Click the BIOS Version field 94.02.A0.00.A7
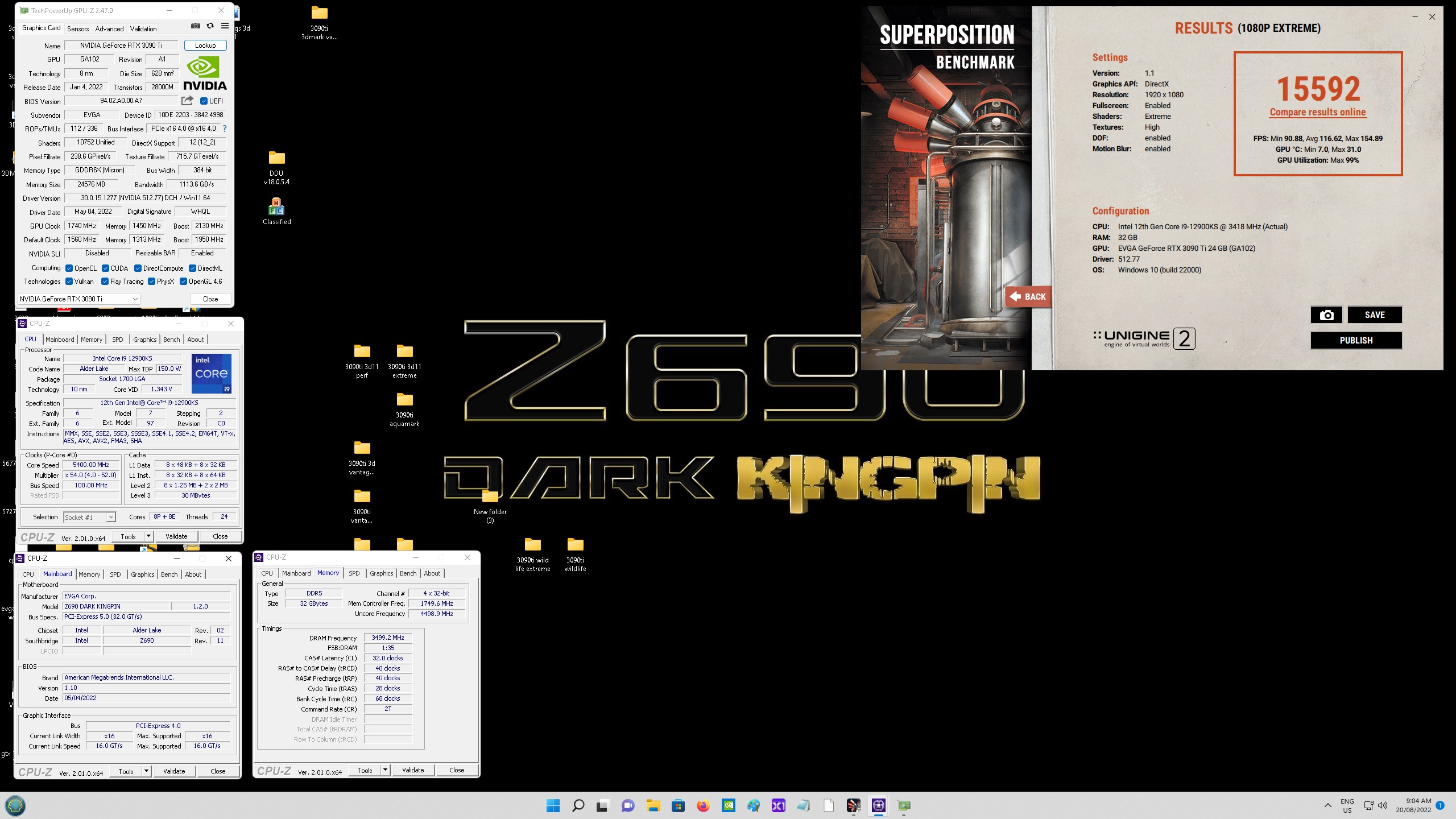This screenshot has width=1456, height=819. 122,101
